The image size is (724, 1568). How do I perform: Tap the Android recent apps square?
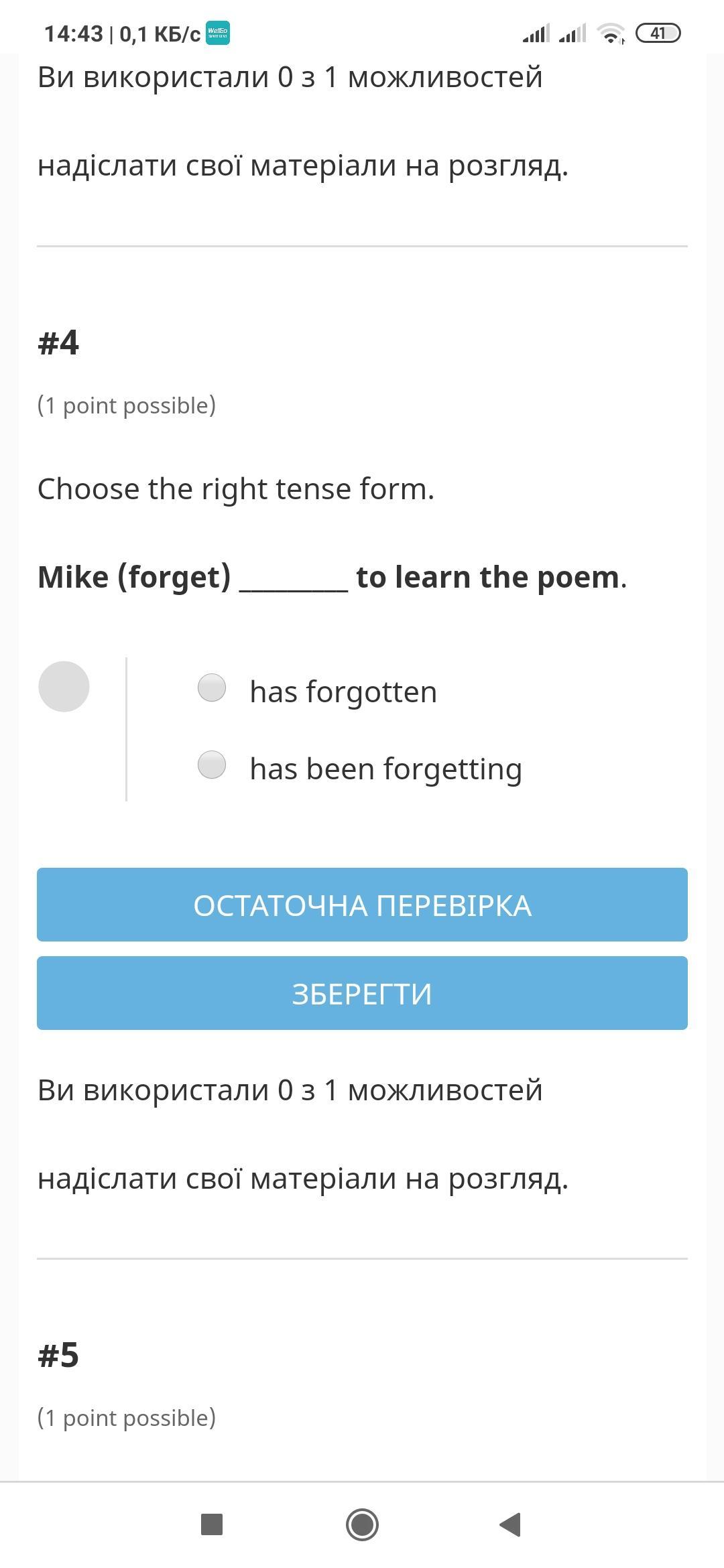coord(212,1524)
